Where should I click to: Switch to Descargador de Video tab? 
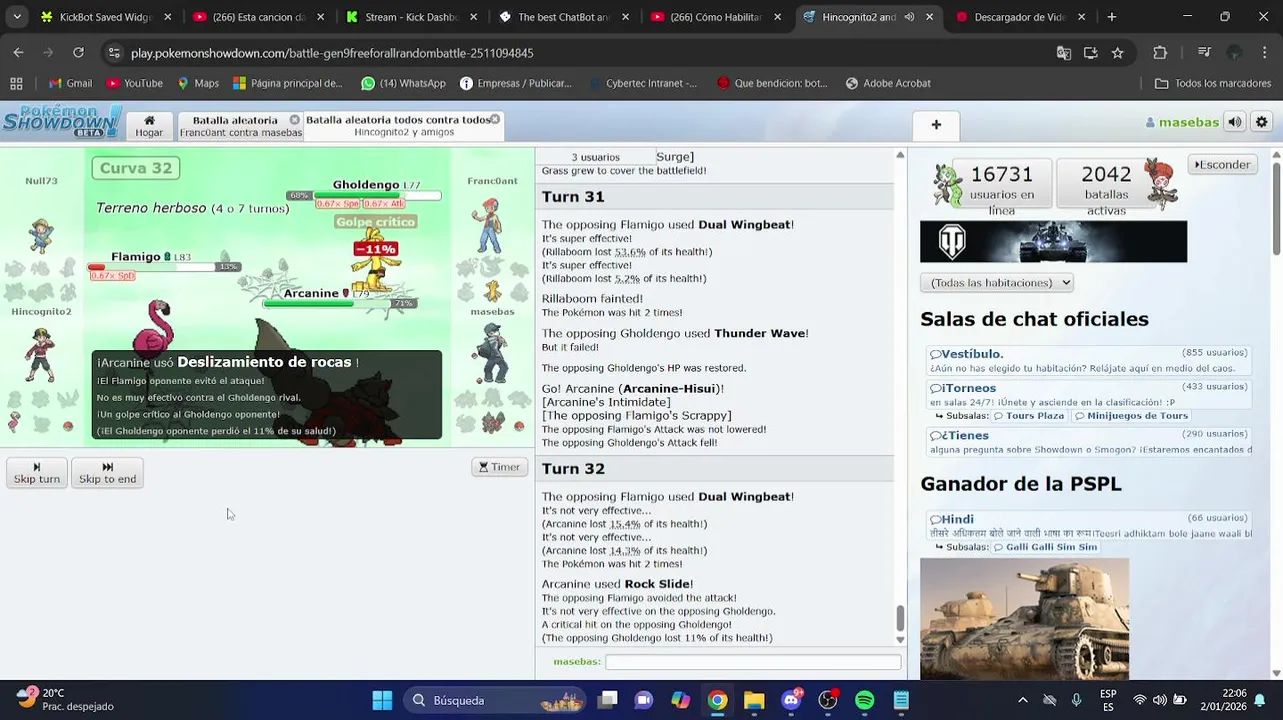click(1020, 17)
